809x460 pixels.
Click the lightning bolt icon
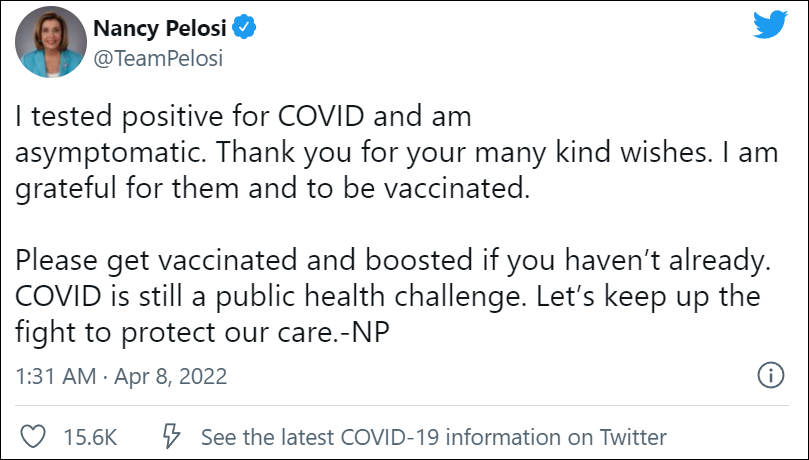(171, 437)
